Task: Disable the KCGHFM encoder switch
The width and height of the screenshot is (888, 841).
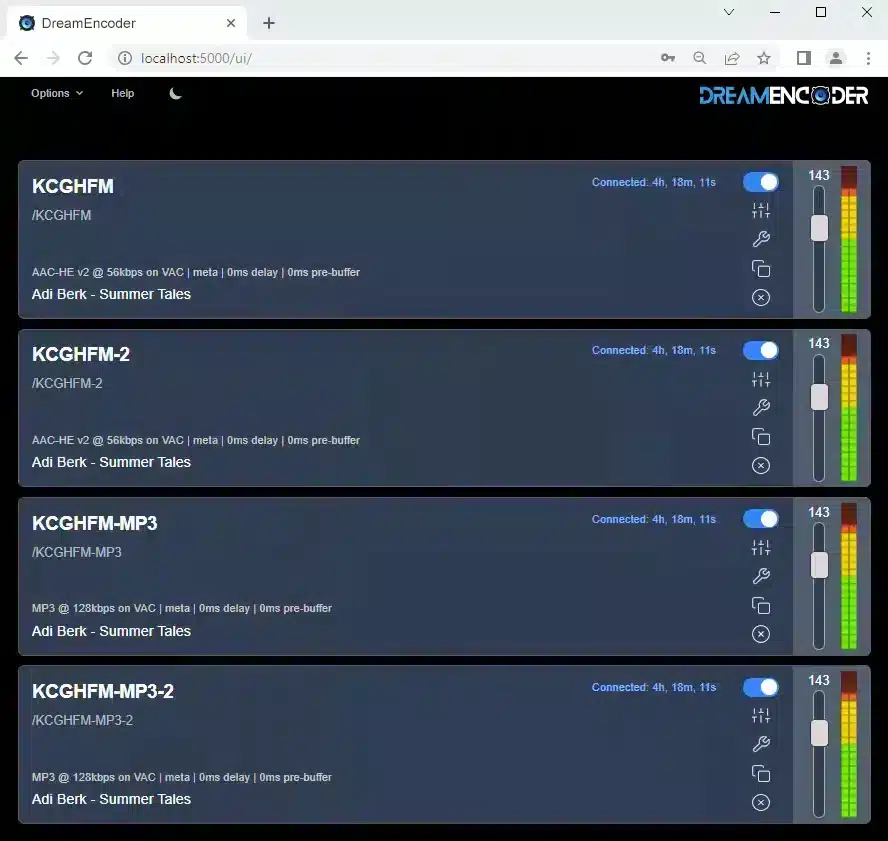Action: [x=761, y=182]
